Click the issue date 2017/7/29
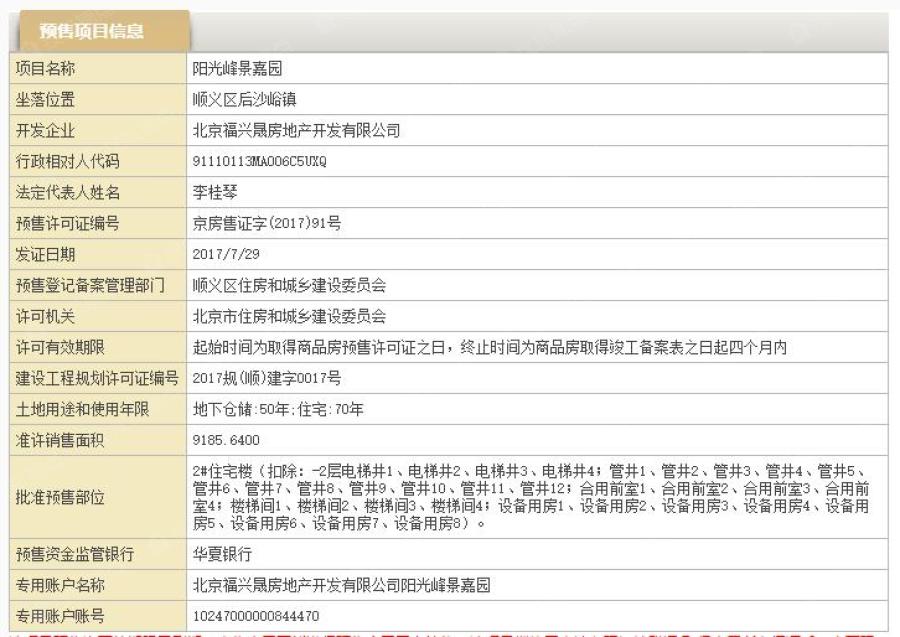Viewport: 900px width, 637px height. (225, 255)
